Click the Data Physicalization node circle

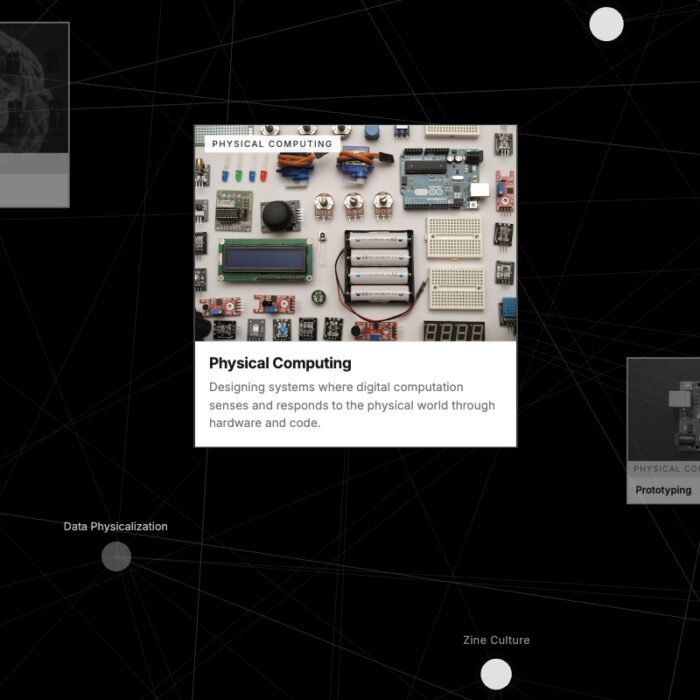point(116,556)
